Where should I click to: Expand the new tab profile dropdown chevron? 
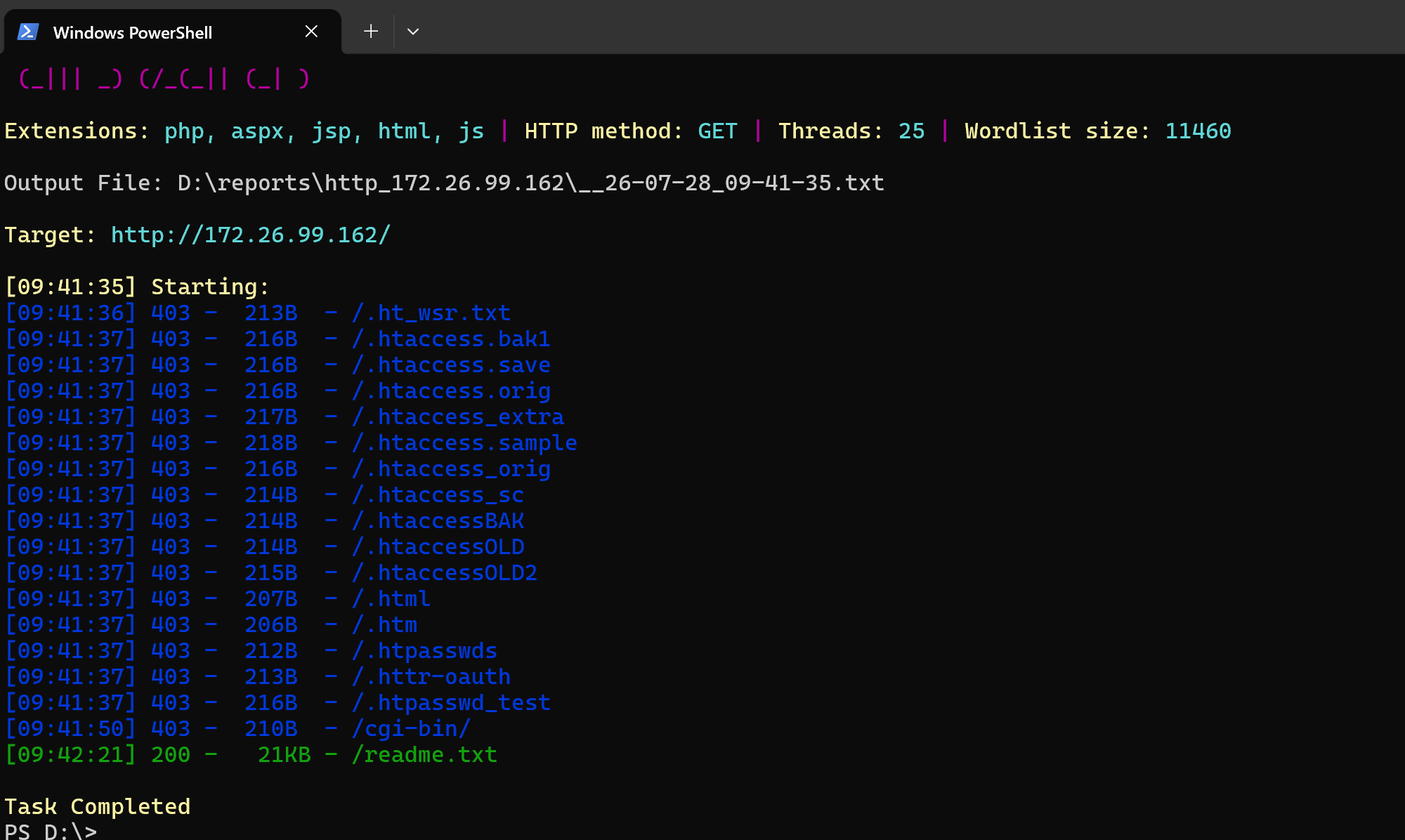coord(413,32)
